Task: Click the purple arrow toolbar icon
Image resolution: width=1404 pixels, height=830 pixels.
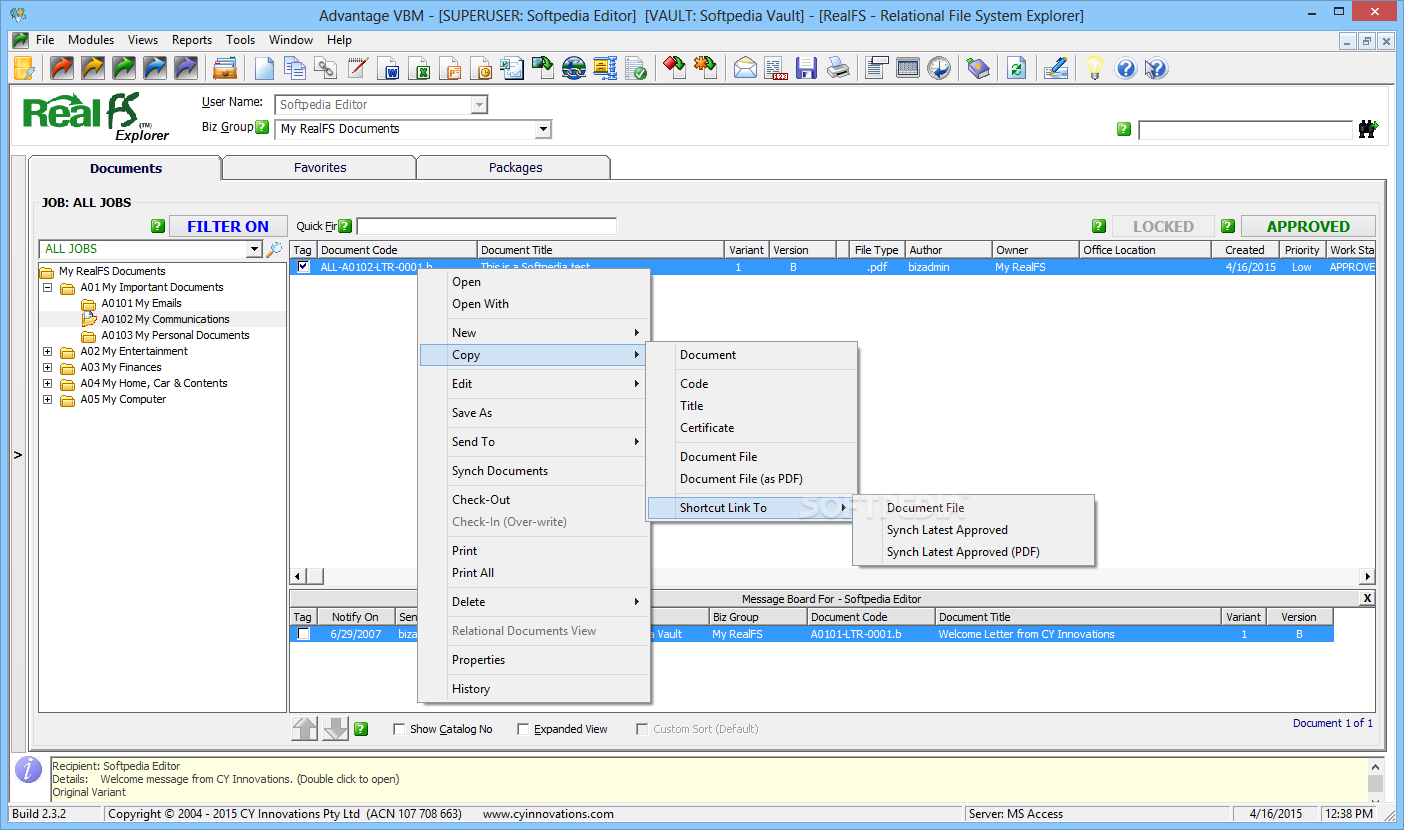Action: 186,68
